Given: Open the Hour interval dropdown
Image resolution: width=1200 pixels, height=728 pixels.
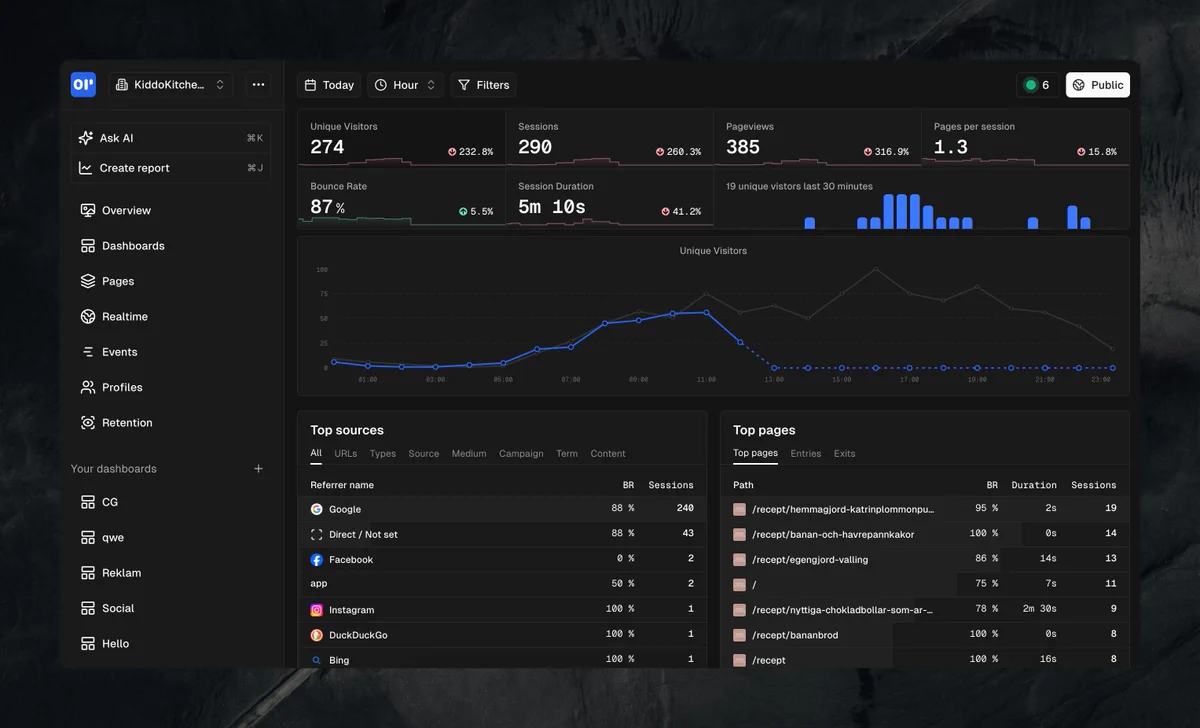Looking at the screenshot, I should coord(405,85).
